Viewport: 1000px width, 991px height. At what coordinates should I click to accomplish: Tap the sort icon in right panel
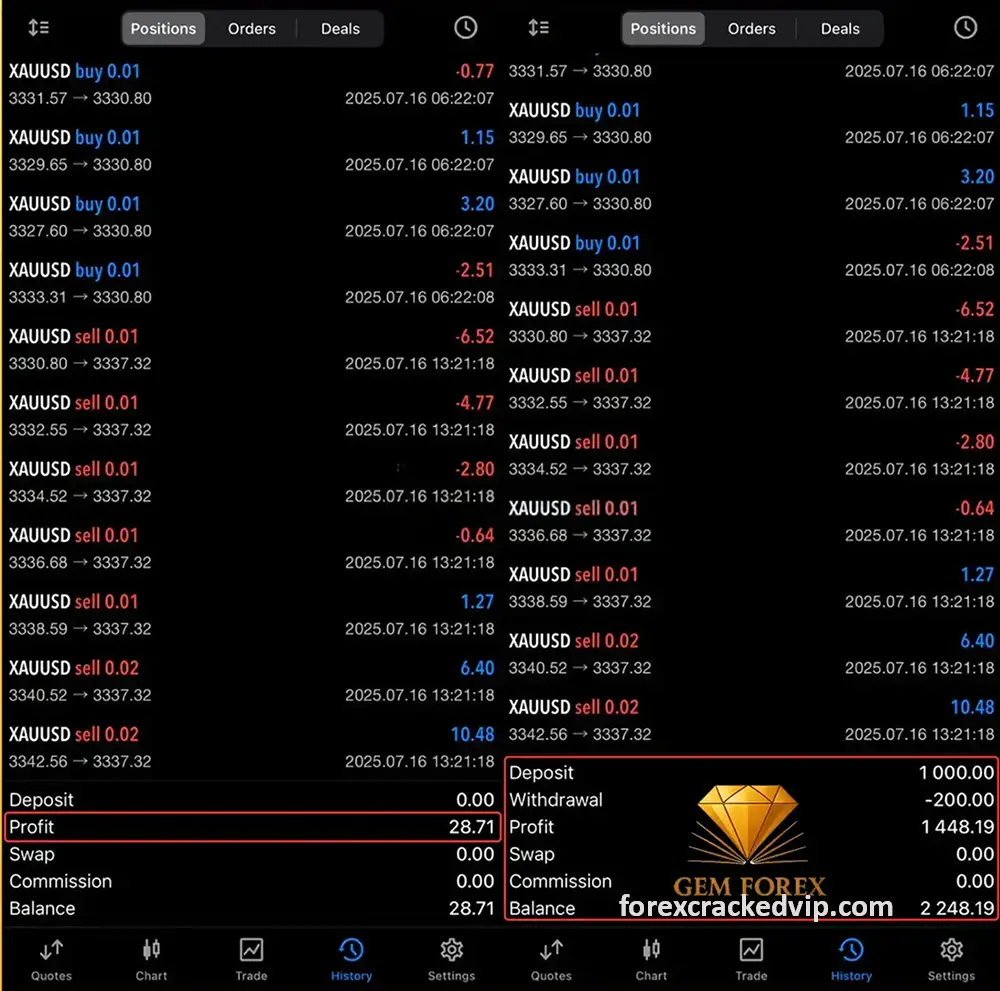(539, 27)
